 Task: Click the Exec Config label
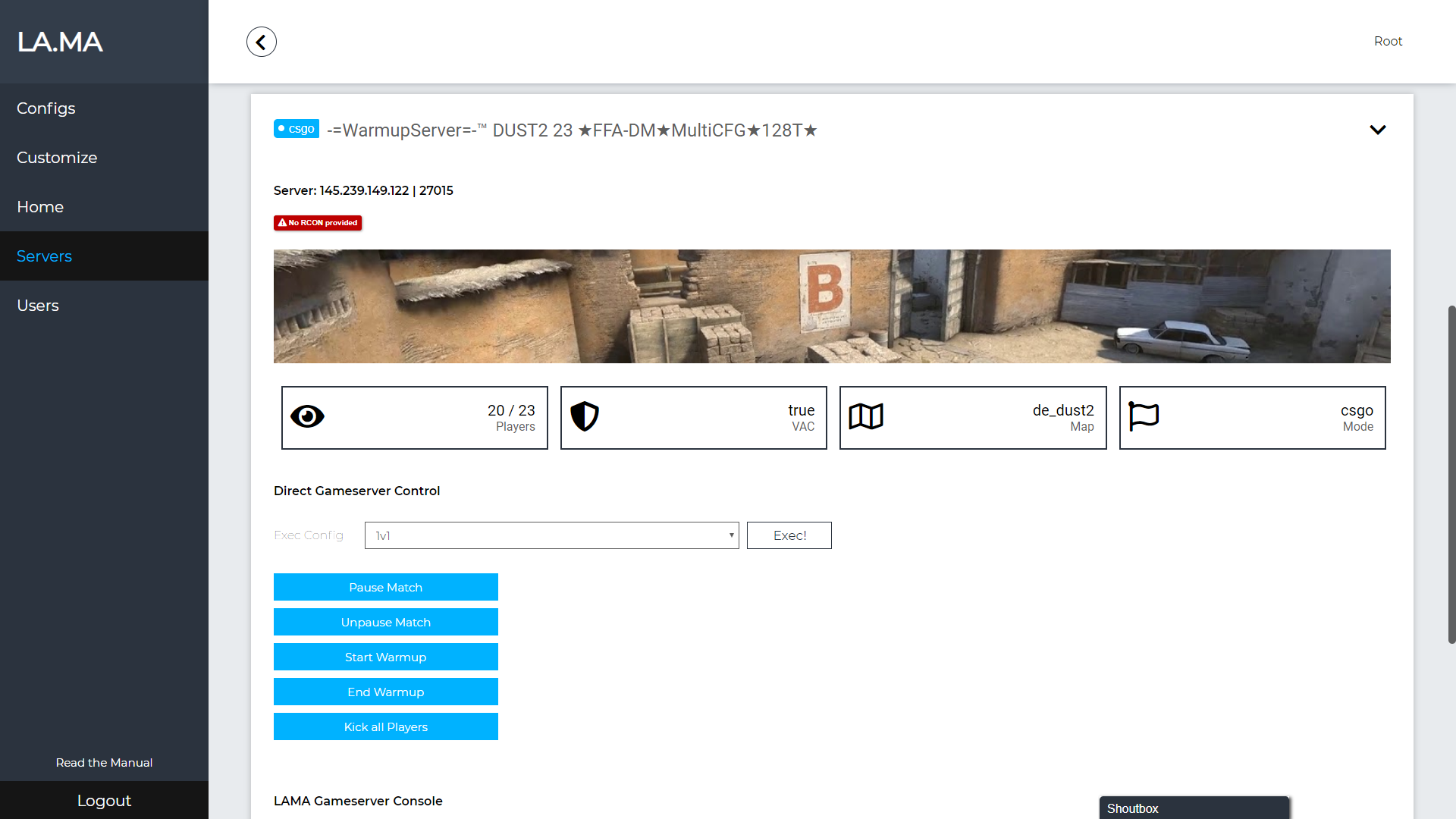pyautogui.click(x=309, y=535)
